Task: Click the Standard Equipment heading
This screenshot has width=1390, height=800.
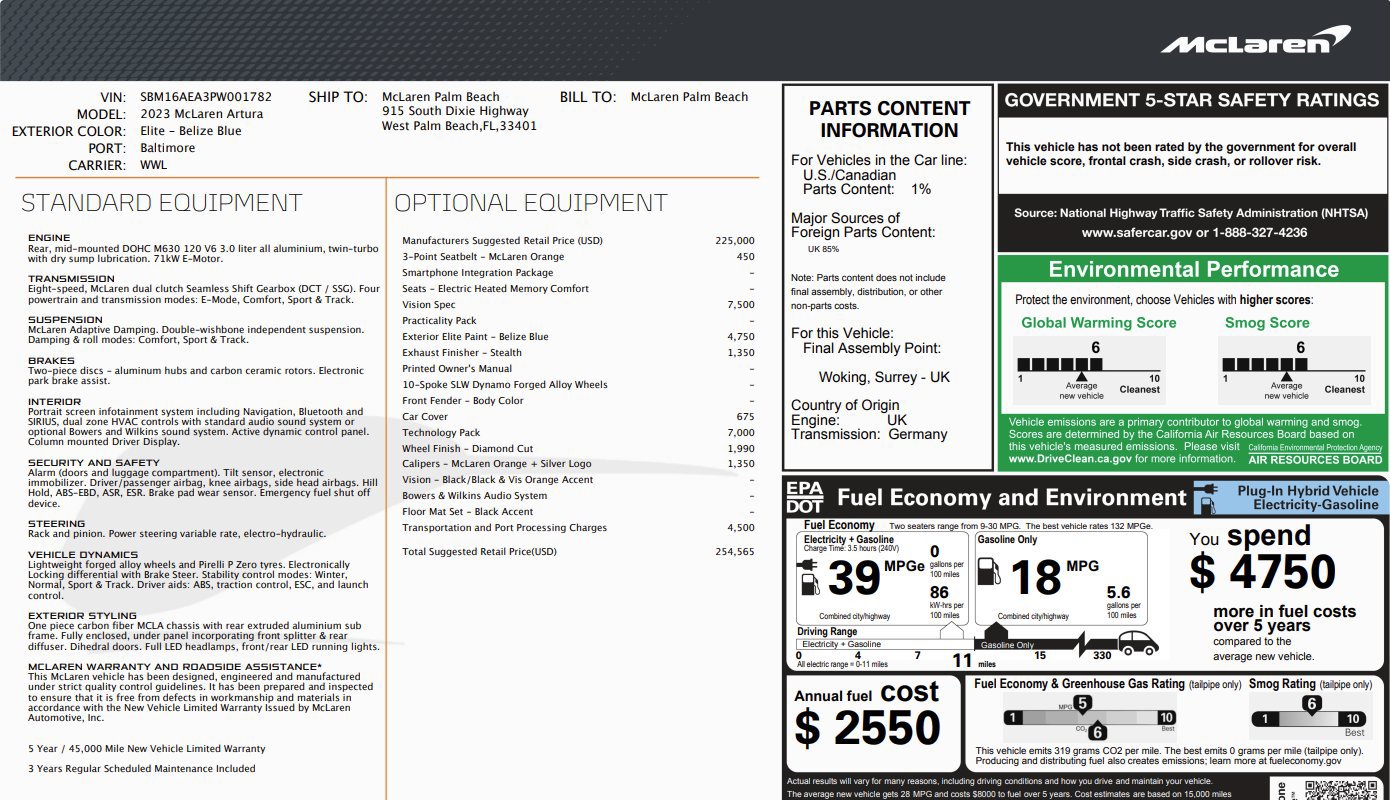Action: point(162,203)
